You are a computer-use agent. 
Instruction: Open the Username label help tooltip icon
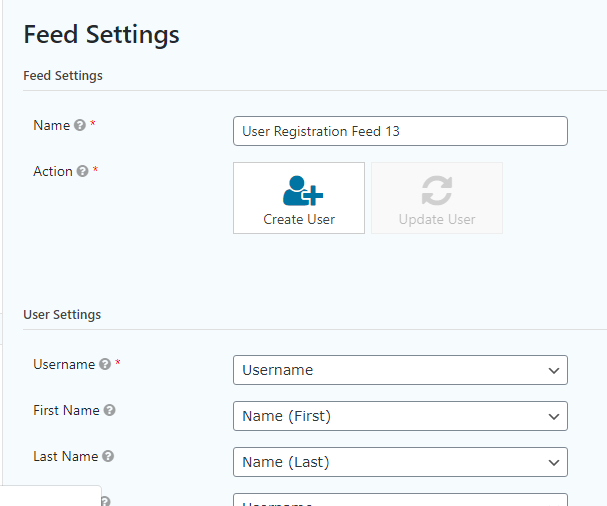(105, 364)
